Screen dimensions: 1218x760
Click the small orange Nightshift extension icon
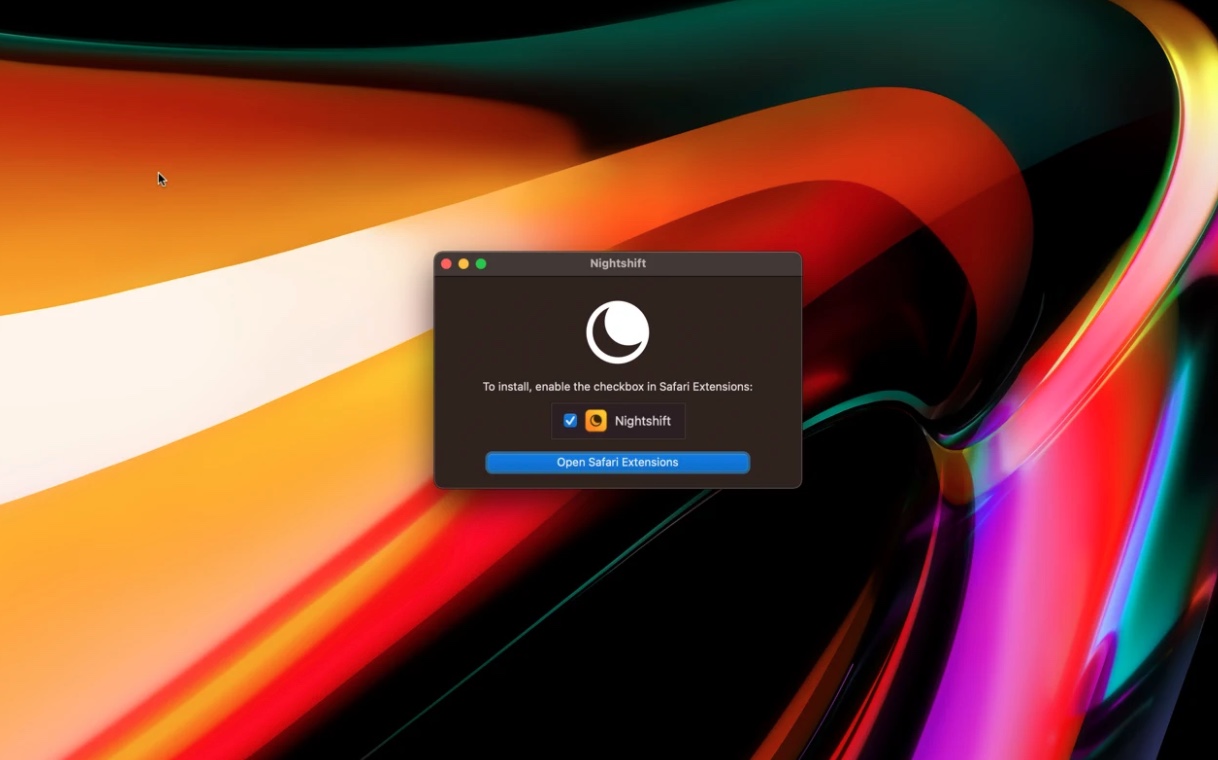coord(596,421)
